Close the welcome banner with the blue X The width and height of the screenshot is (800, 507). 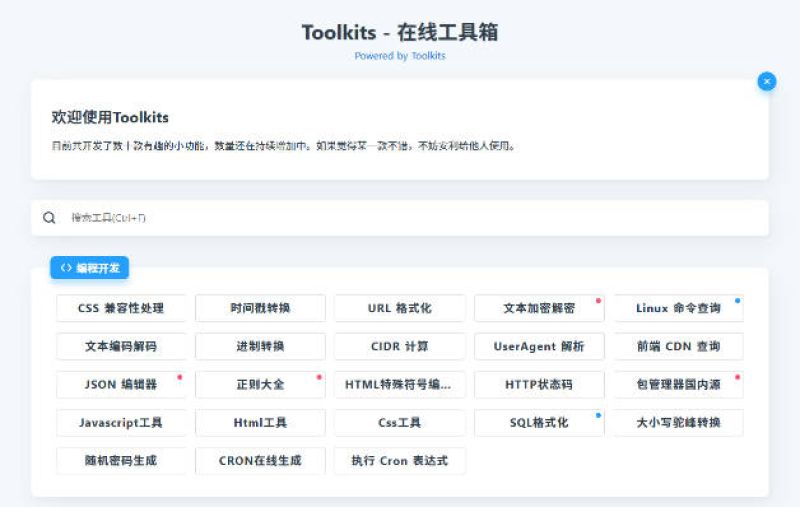766,82
